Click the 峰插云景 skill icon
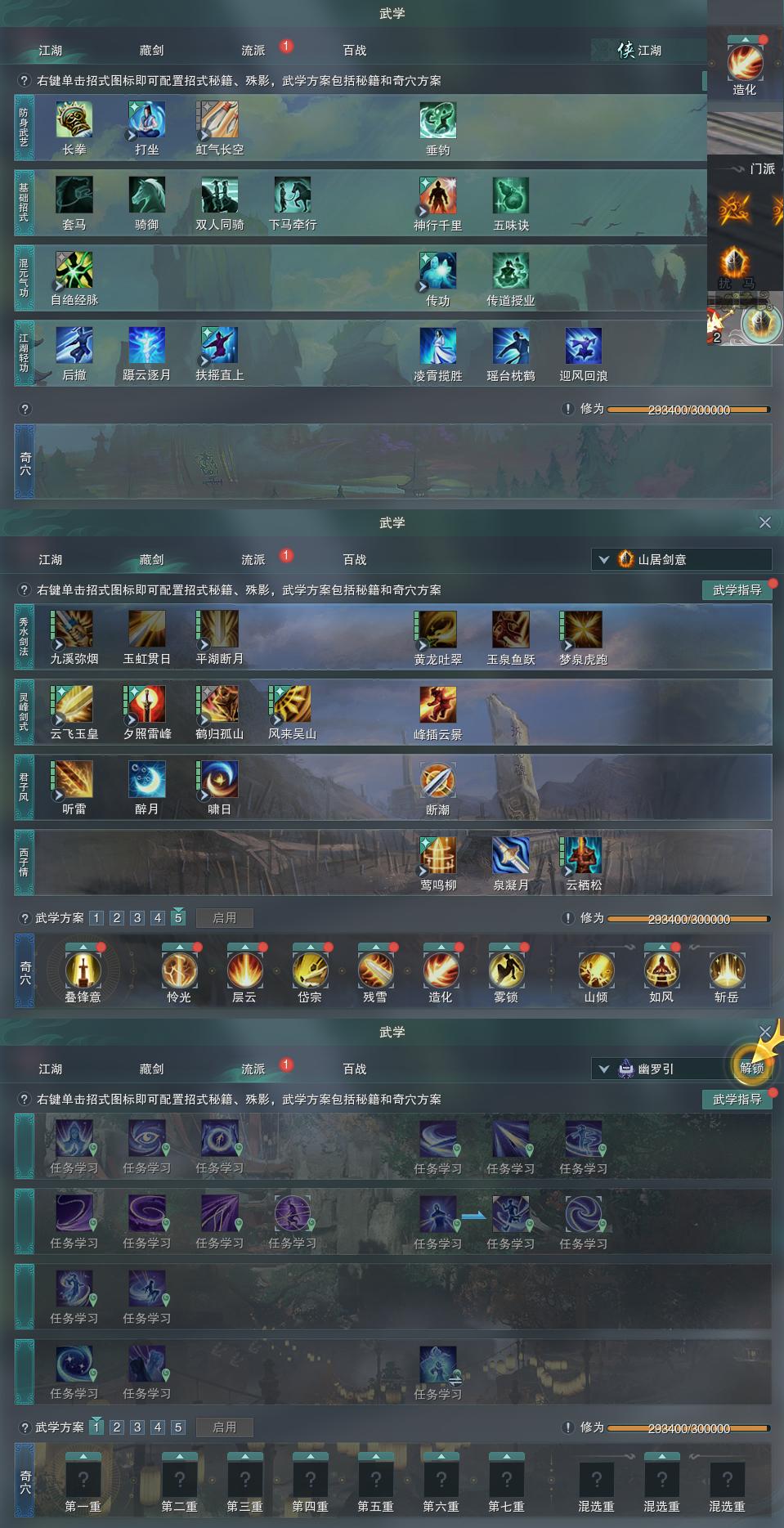Viewport: 784px width, 1528px height. [438, 705]
